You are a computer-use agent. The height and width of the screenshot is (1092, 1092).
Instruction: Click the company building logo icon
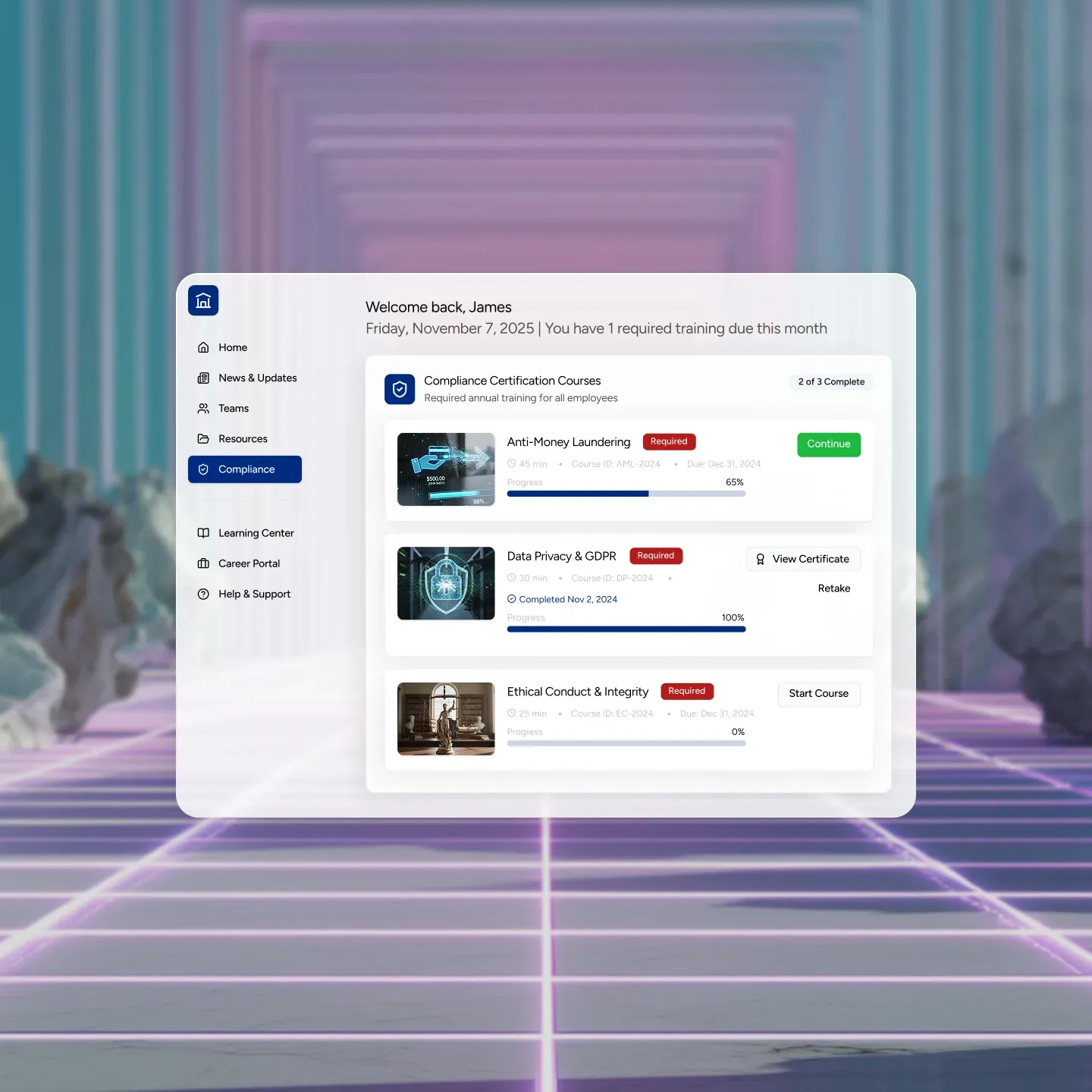tap(203, 301)
